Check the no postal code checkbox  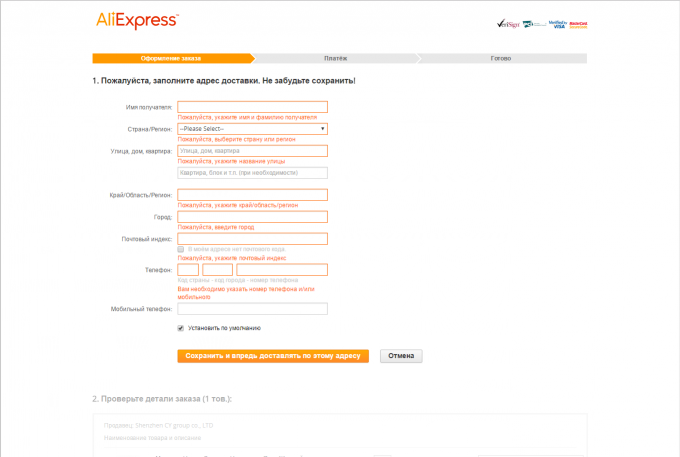180,248
